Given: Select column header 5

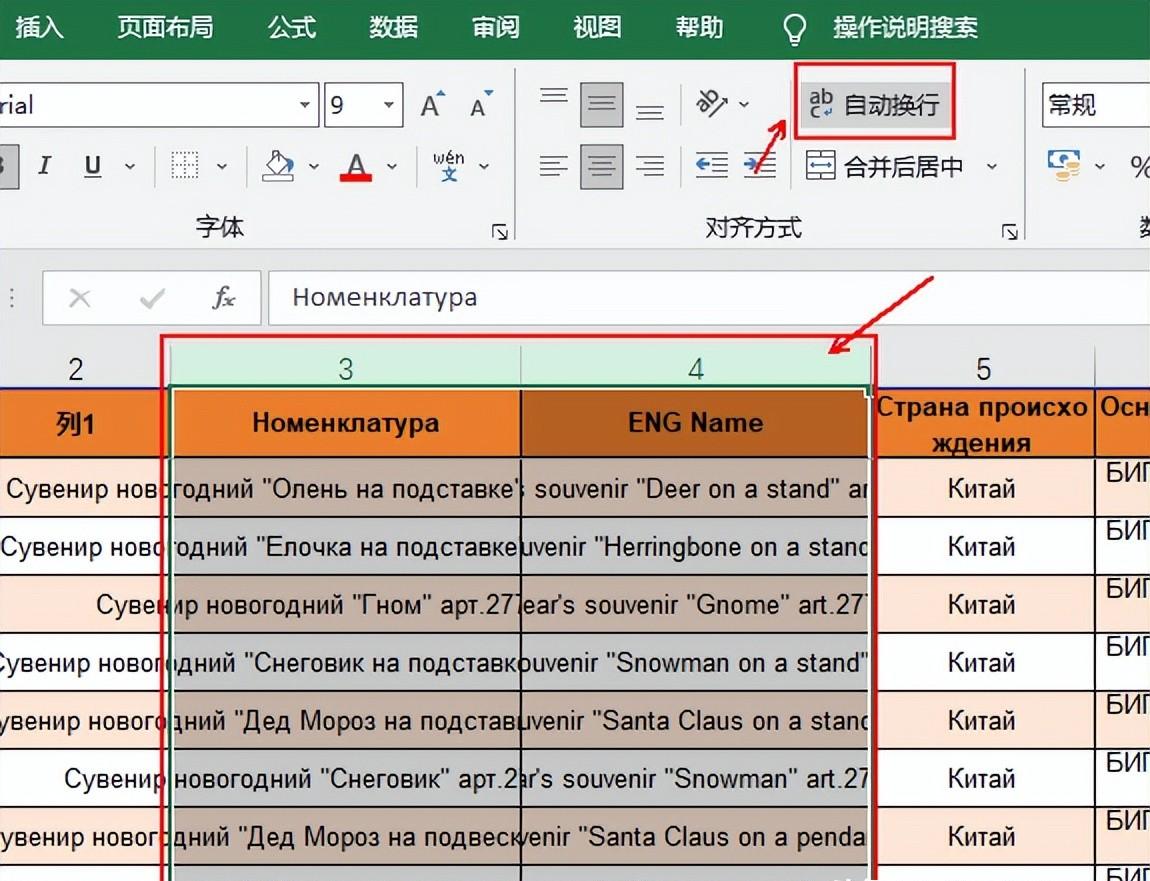Looking at the screenshot, I should coord(984,368).
